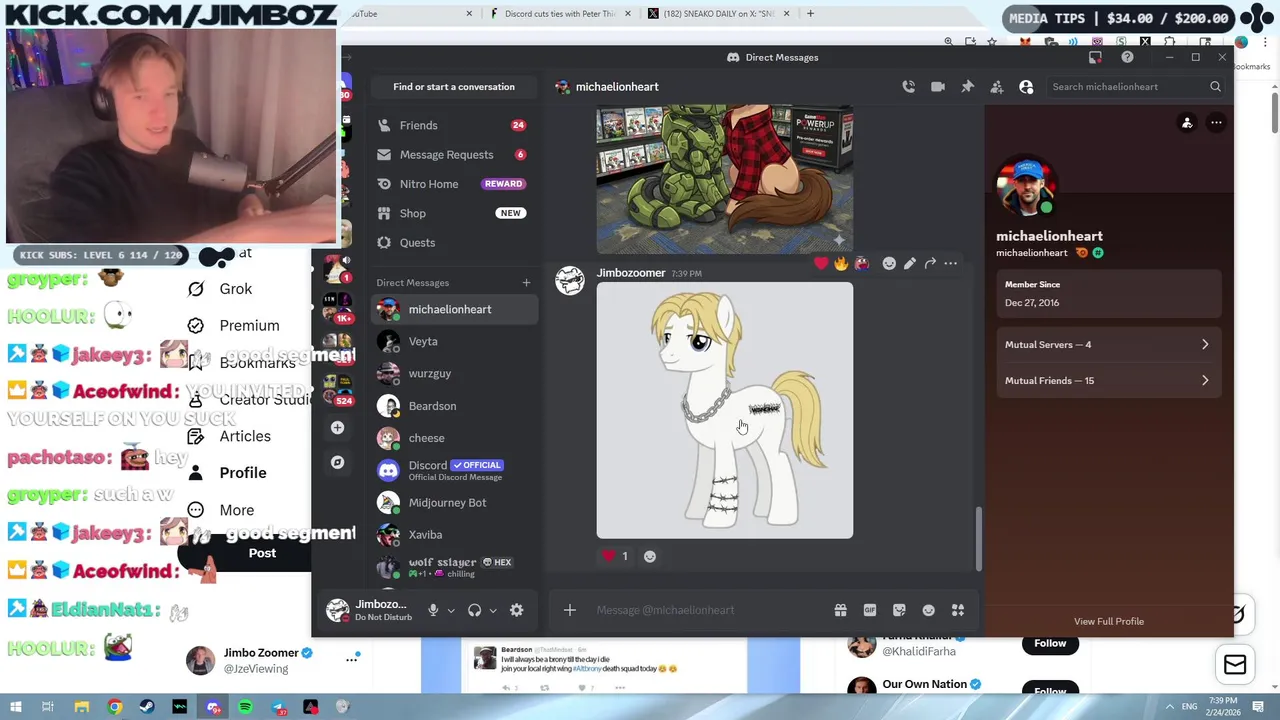Open Discover servers compass icon
This screenshot has width=1280, height=720.
(x=338, y=462)
